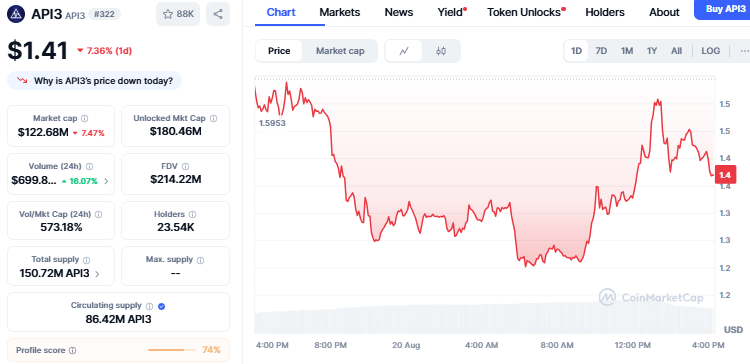
Task: Expand Volume (24h) details chevron
Action: 106,181
